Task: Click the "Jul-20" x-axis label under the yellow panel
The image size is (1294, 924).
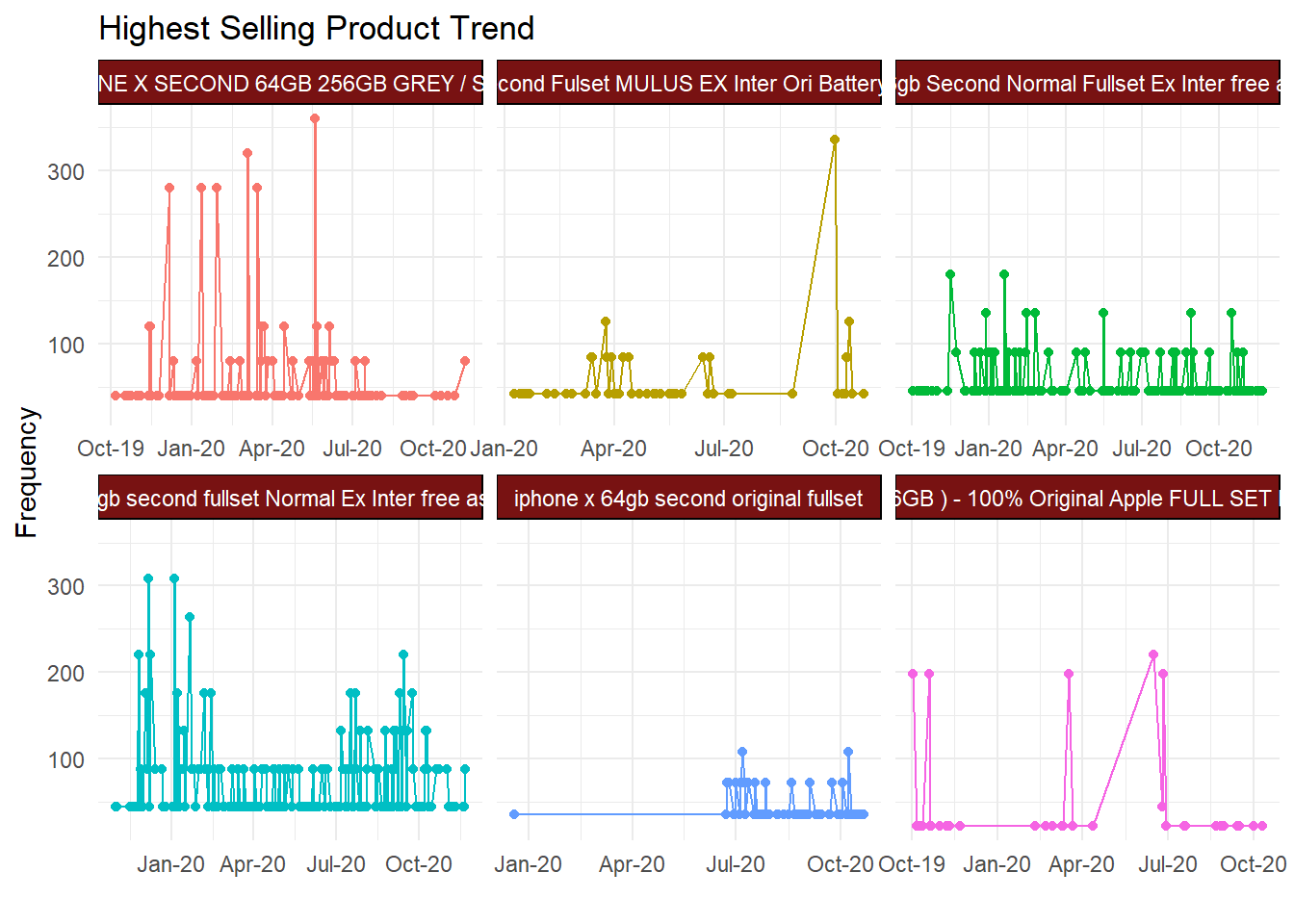Action: (x=724, y=449)
